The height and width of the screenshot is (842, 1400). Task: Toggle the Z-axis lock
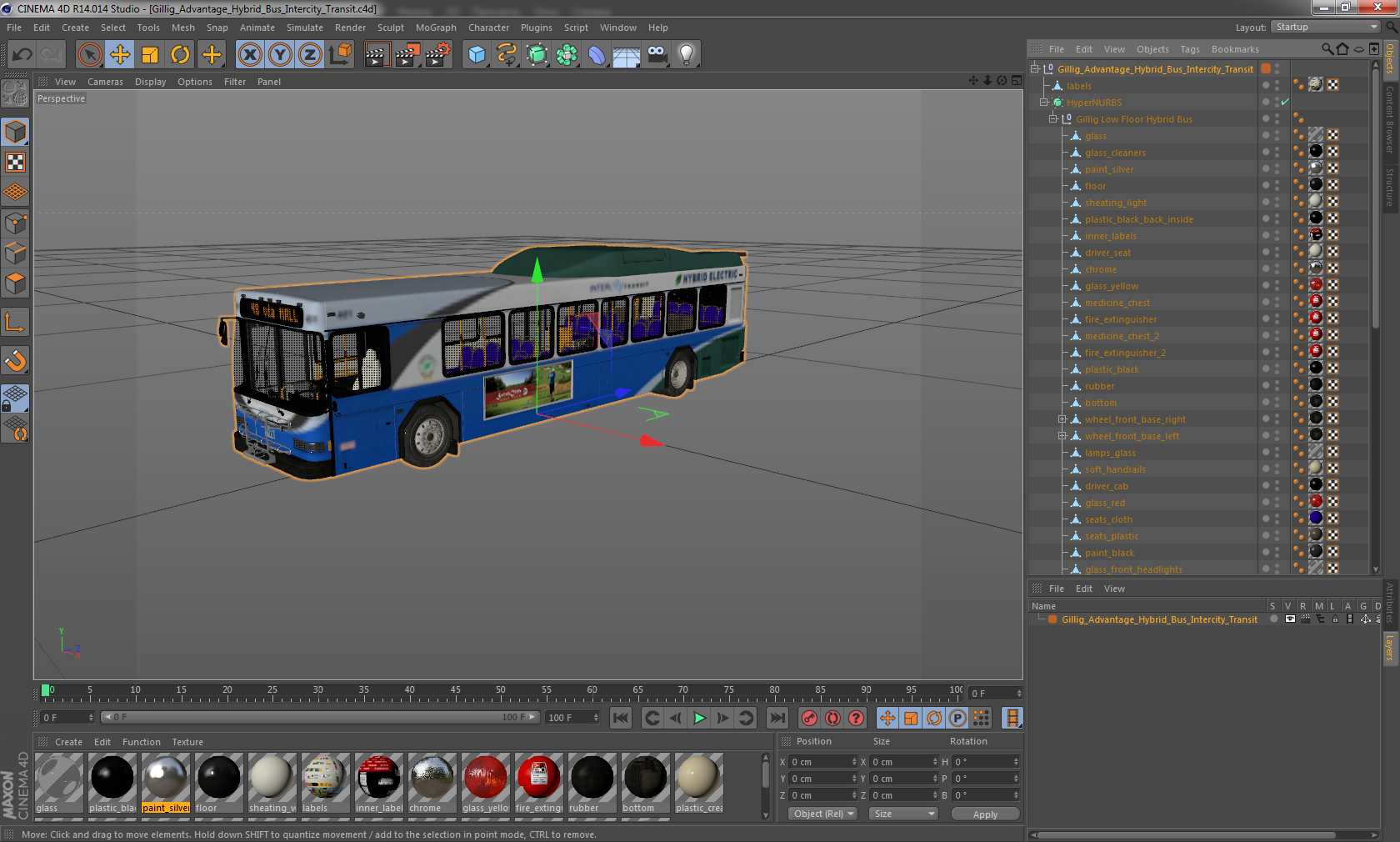click(x=310, y=55)
